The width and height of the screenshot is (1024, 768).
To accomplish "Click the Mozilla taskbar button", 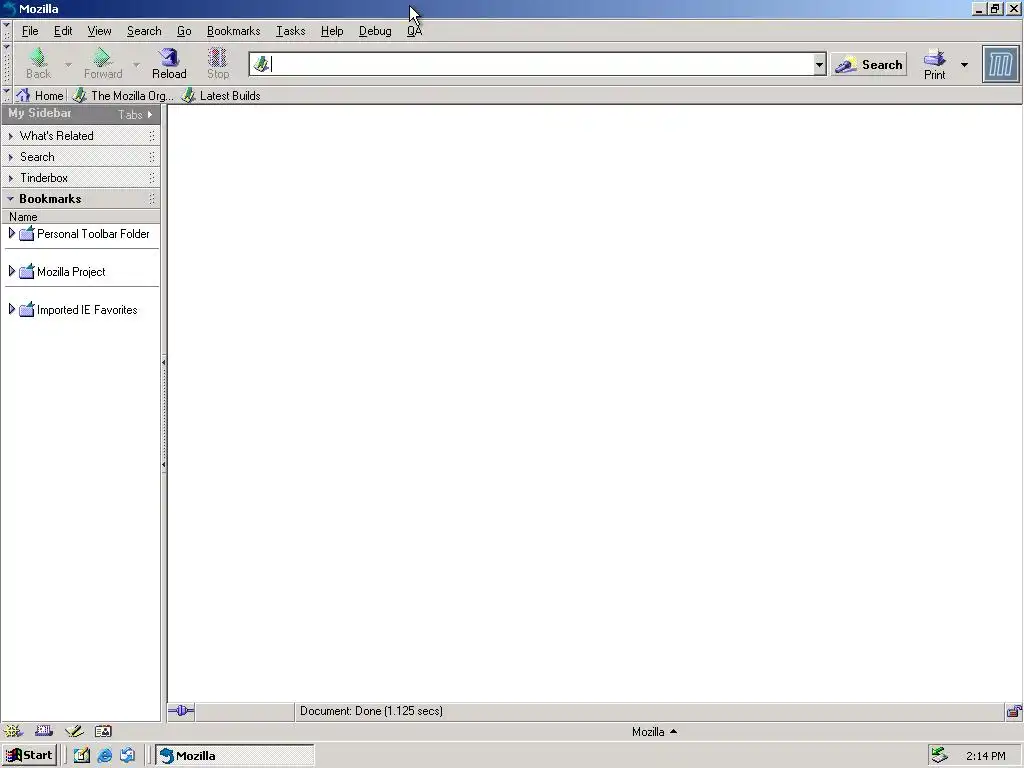I will [x=234, y=756].
